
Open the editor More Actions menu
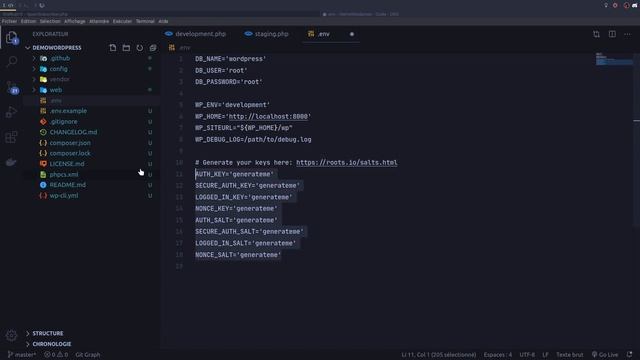point(627,34)
